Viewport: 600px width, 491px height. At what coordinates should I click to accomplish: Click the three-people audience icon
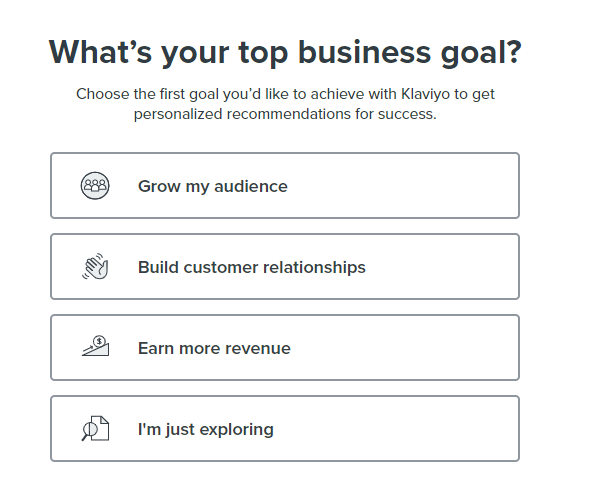[x=95, y=186]
